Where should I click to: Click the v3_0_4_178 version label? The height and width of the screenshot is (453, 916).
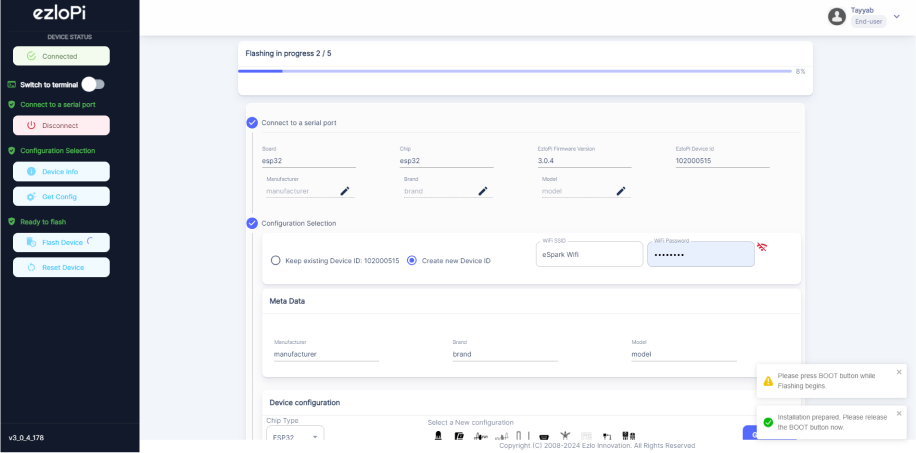click(x=26, y=437)
